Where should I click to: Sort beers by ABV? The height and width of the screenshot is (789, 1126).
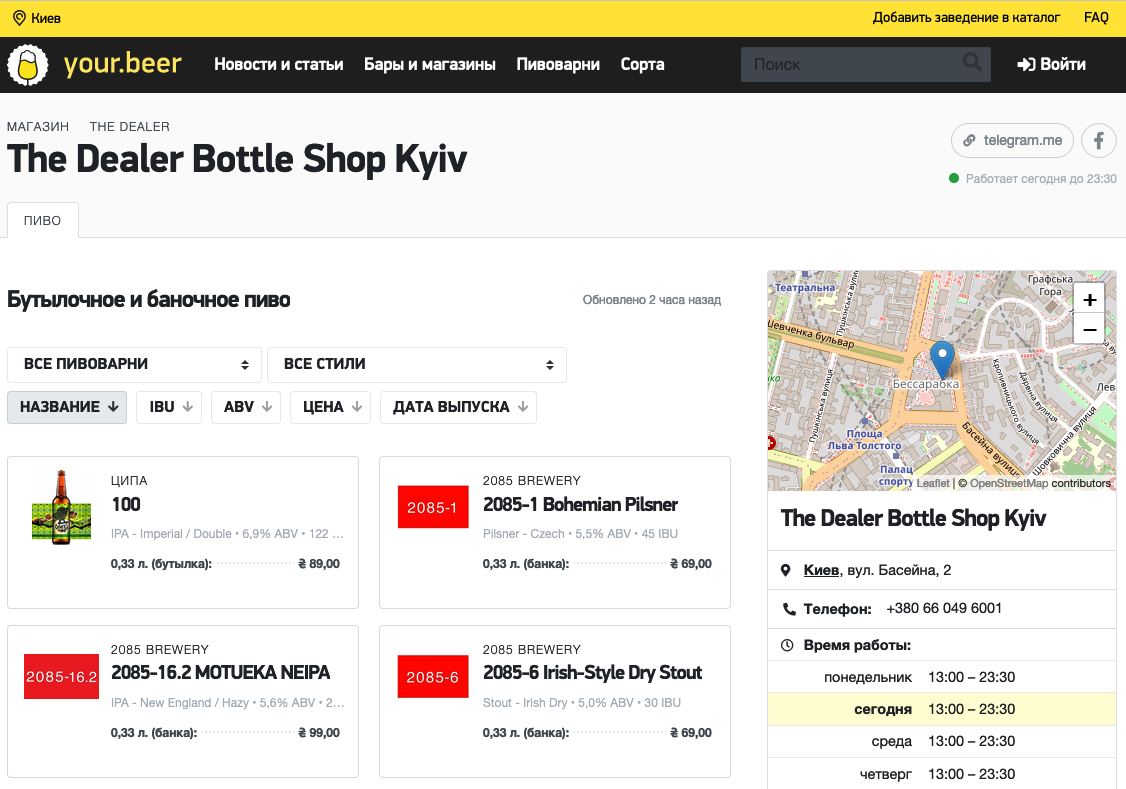pyautogui.click(x=246, y=407)
